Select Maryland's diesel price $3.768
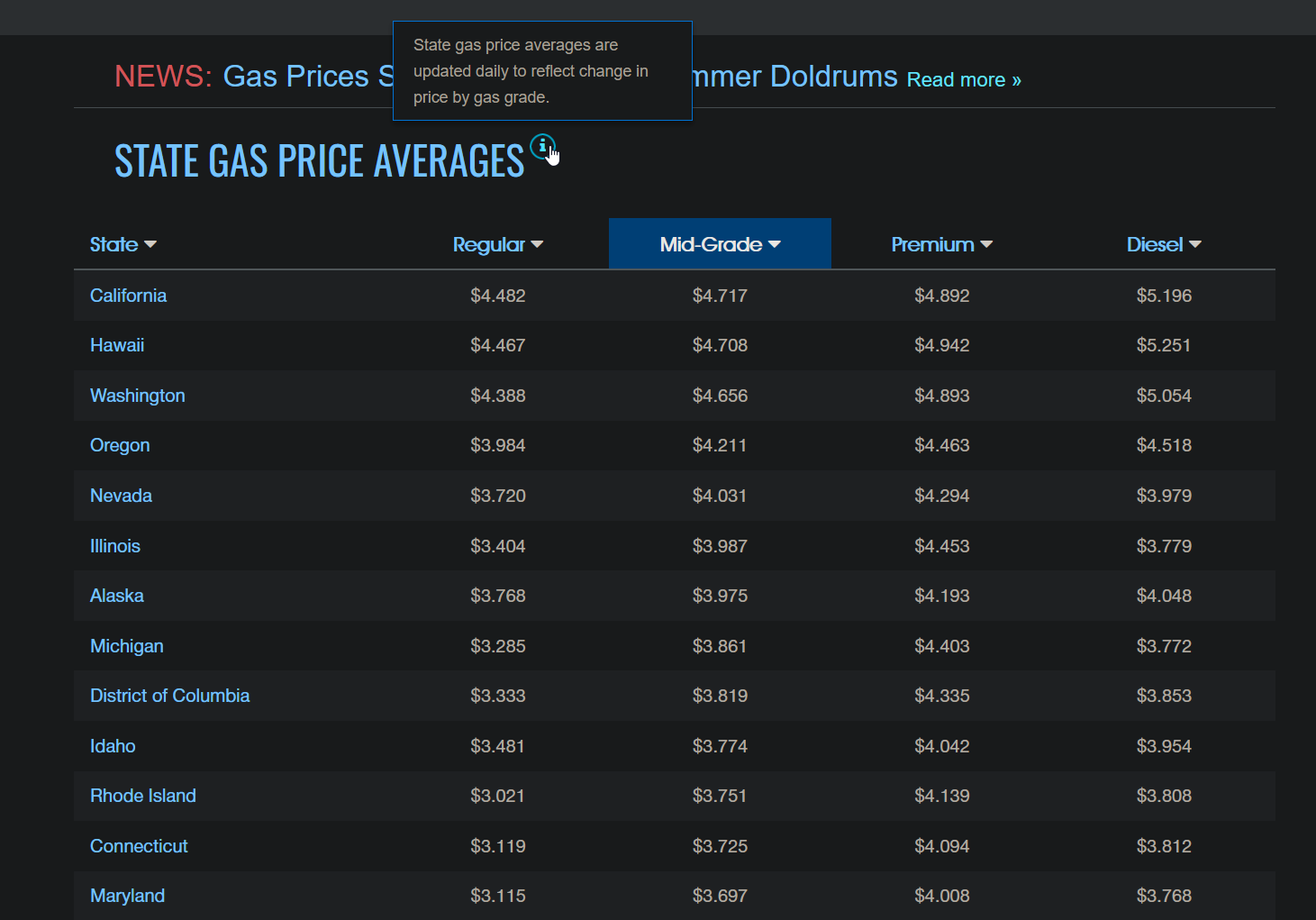 [x=1164, y=896]
